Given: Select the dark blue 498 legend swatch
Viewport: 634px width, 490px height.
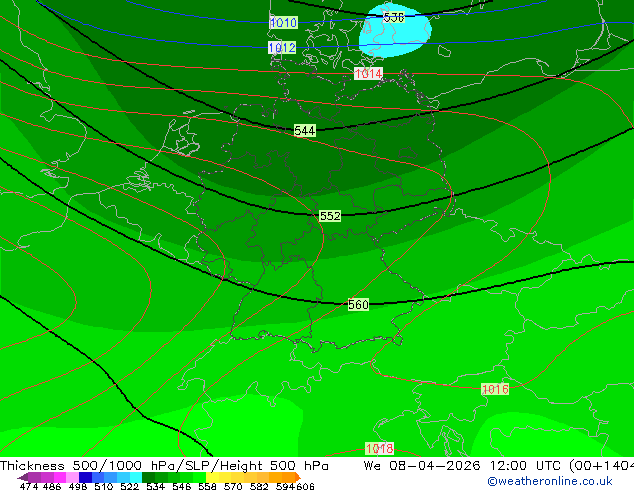Looking at the screenshot, I should [85, 477].
